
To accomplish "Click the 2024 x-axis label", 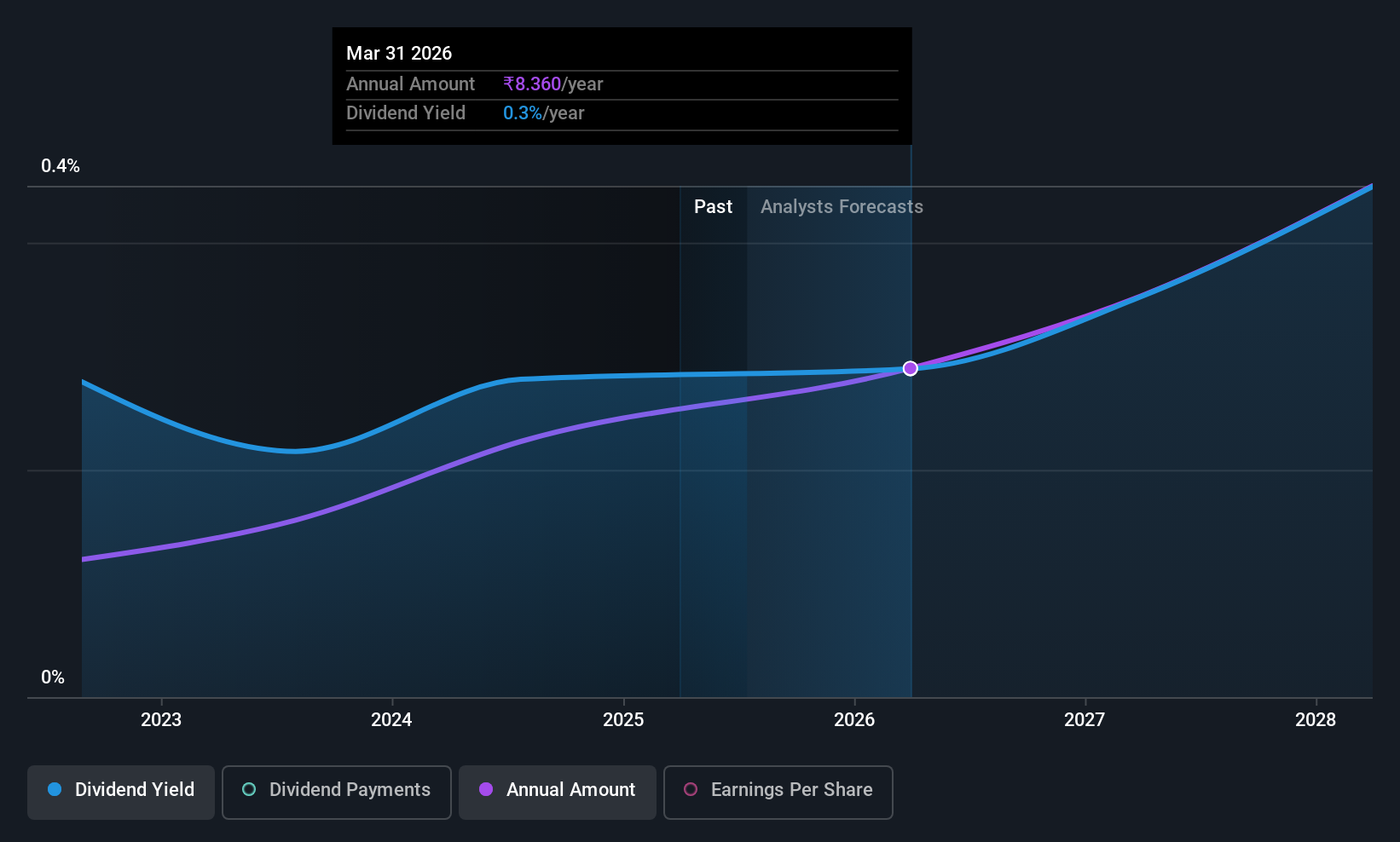I will (391, 719).
